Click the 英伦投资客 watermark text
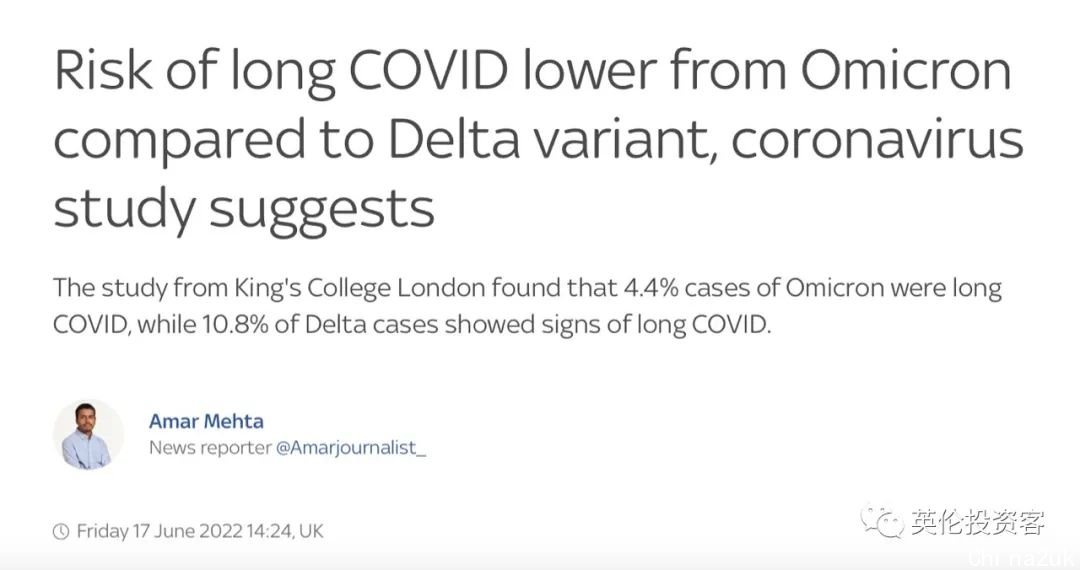1080x570 pixels. pyautogui.click(x=977, y=522)
